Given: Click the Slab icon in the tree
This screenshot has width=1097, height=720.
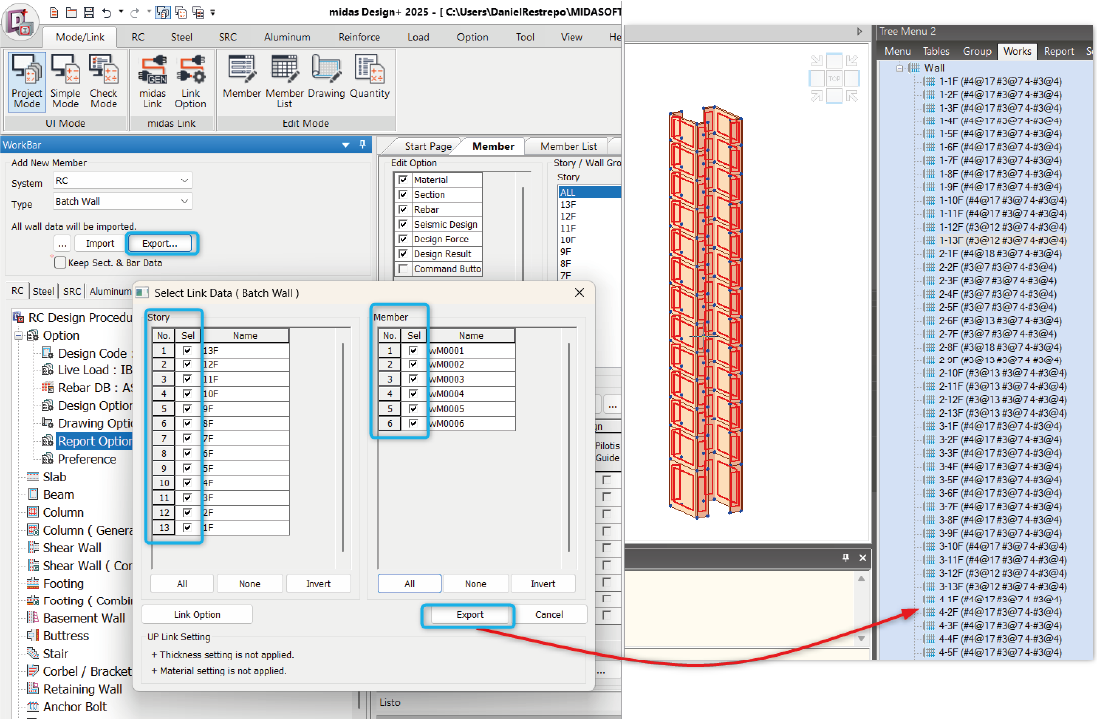Looking at the screenshot, I should point(32,477).
